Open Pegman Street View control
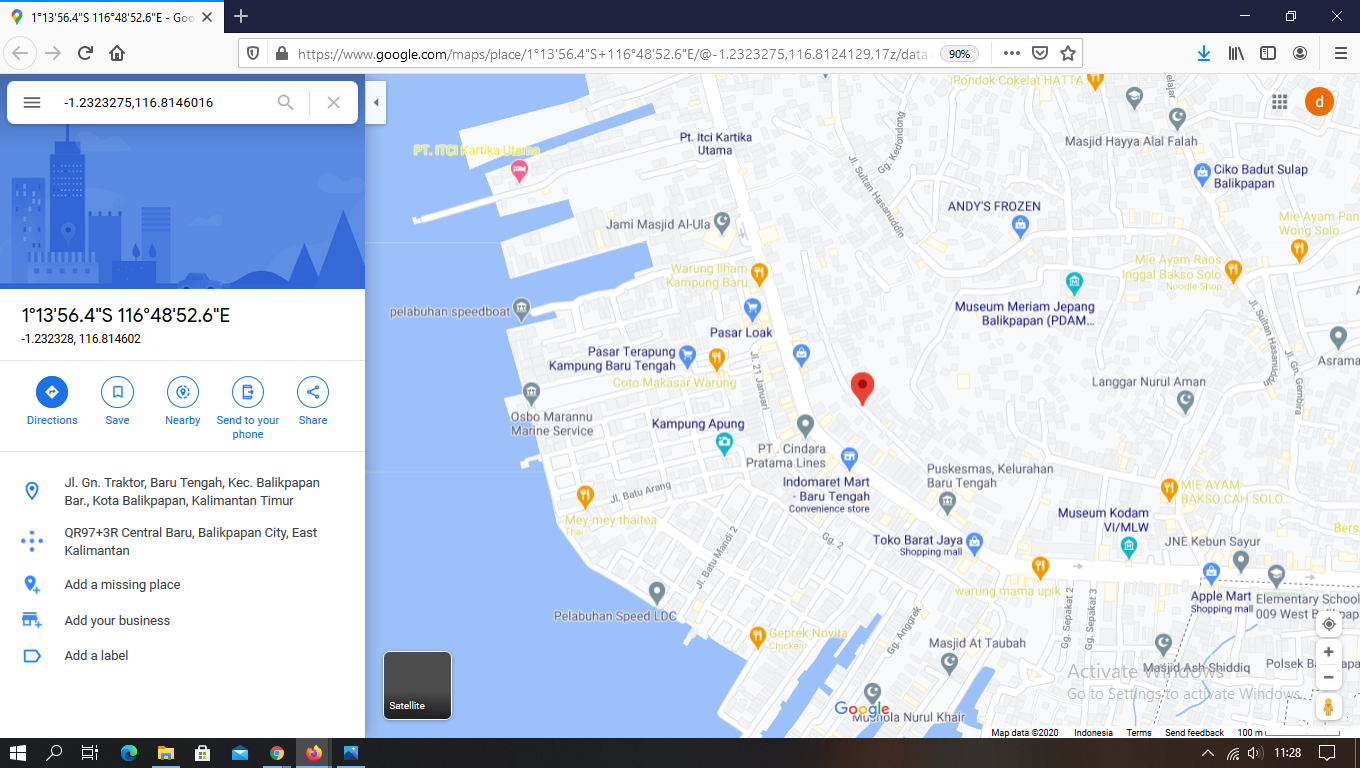 [x=1328, y=706]
